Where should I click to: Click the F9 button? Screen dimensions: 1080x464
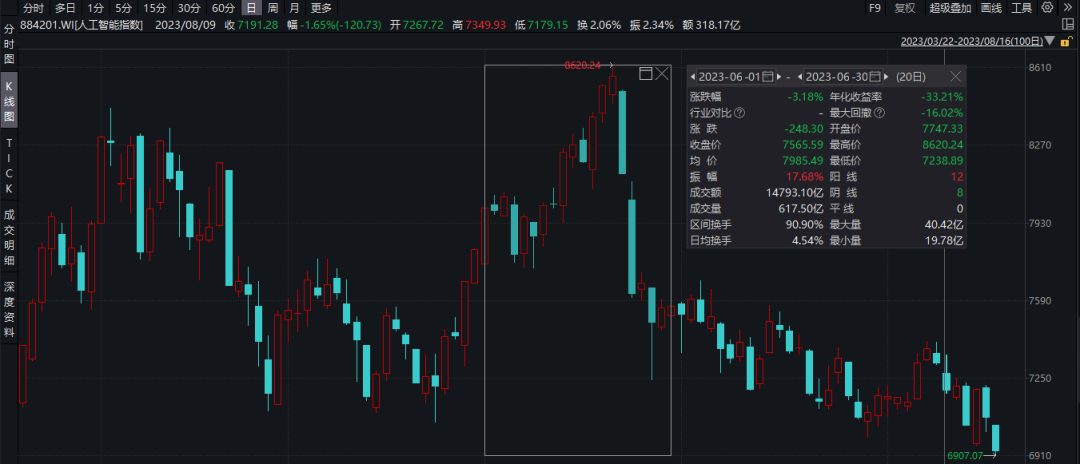(x=875, y=8)
